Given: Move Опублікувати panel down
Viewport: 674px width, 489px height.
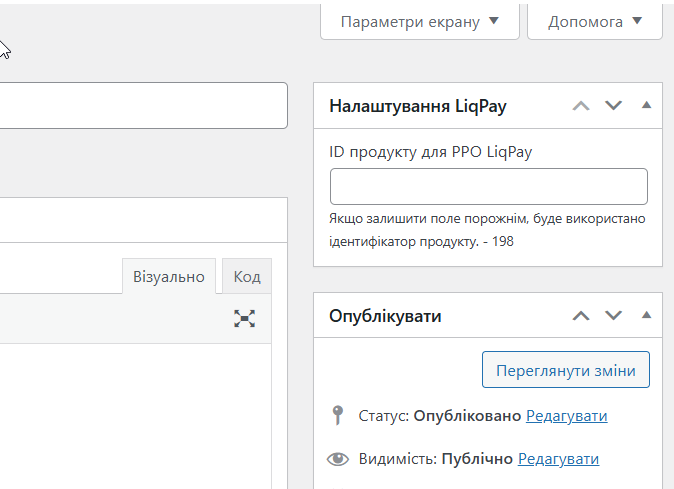Looking at the screenshot, I should click(613, 316).
